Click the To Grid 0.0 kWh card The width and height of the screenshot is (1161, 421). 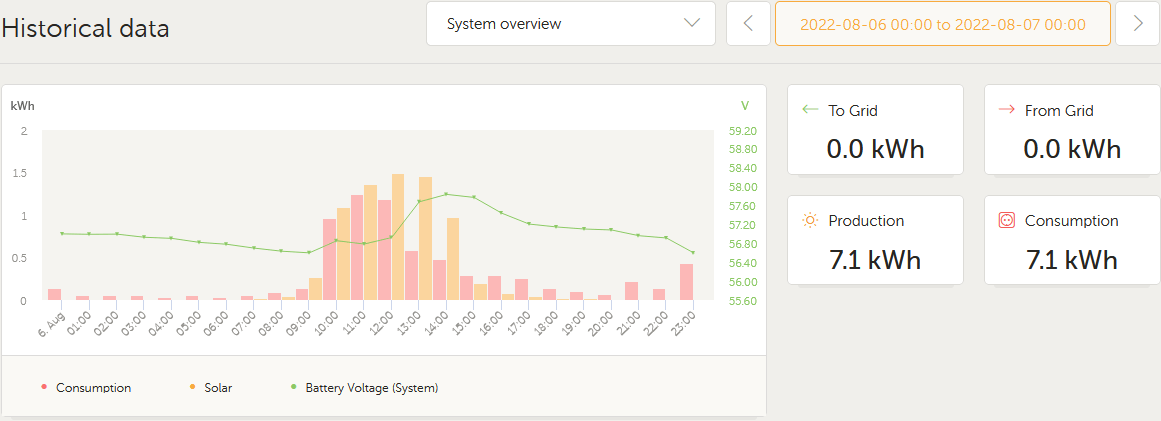tap(875, 130)
